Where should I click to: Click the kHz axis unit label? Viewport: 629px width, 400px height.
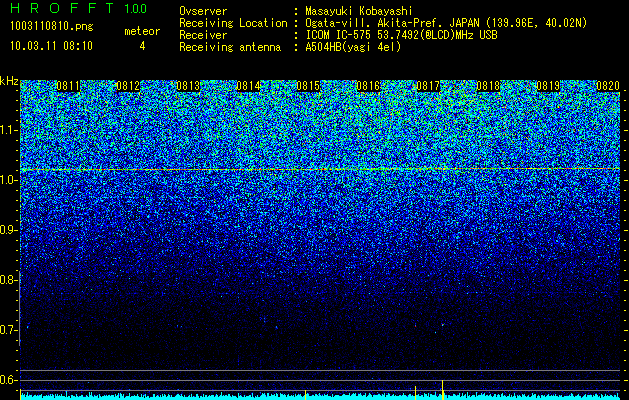point(9,81)
